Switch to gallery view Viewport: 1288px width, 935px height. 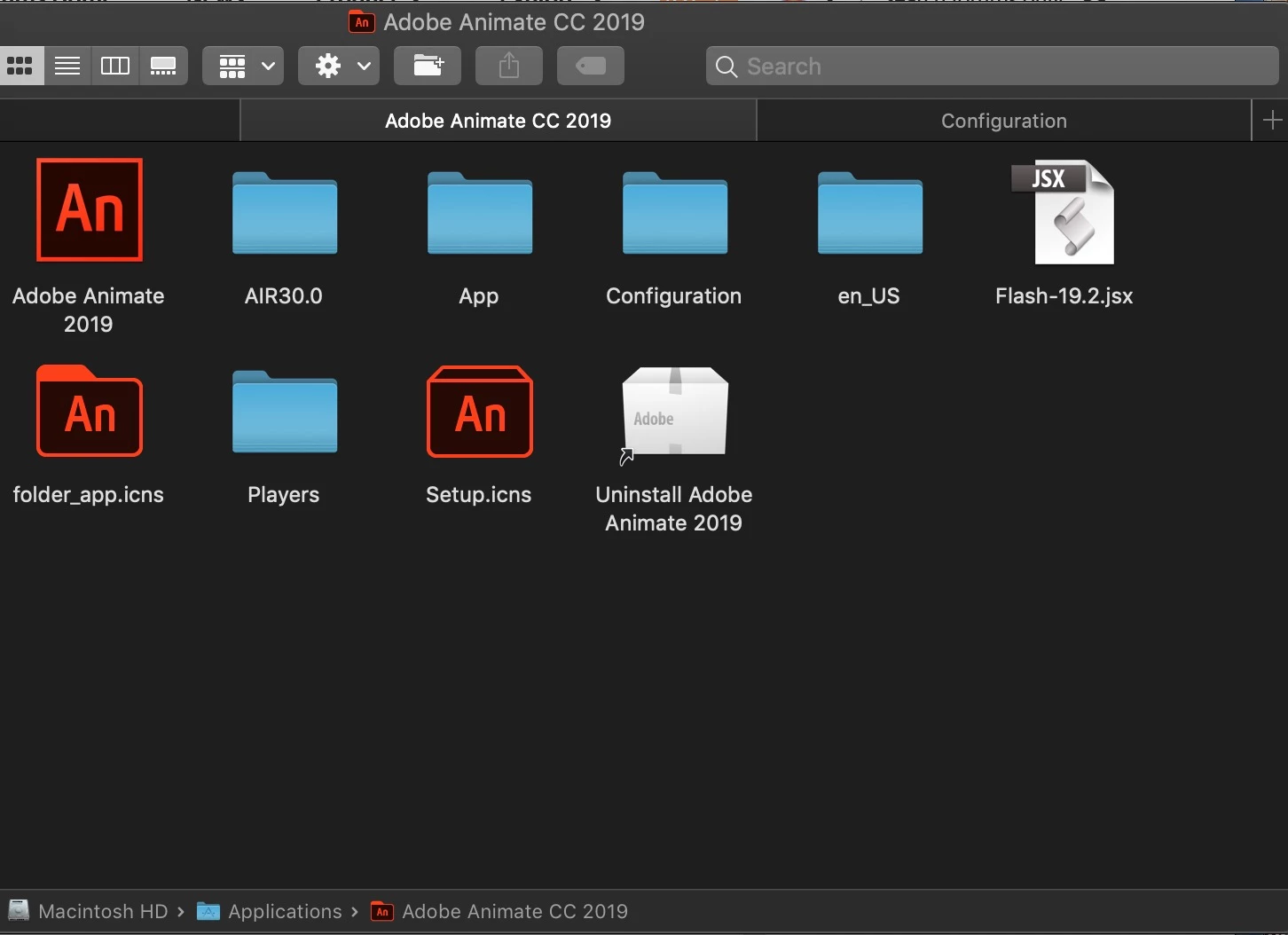point(163,66)
